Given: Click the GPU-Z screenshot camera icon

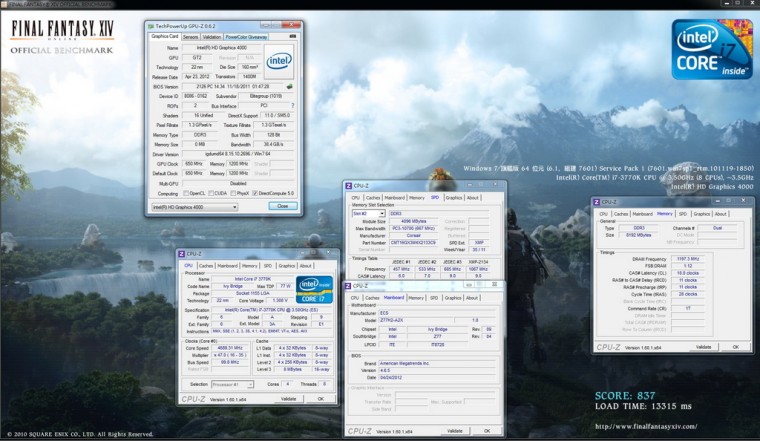Looking at the screenshot, I should point(294,36).
